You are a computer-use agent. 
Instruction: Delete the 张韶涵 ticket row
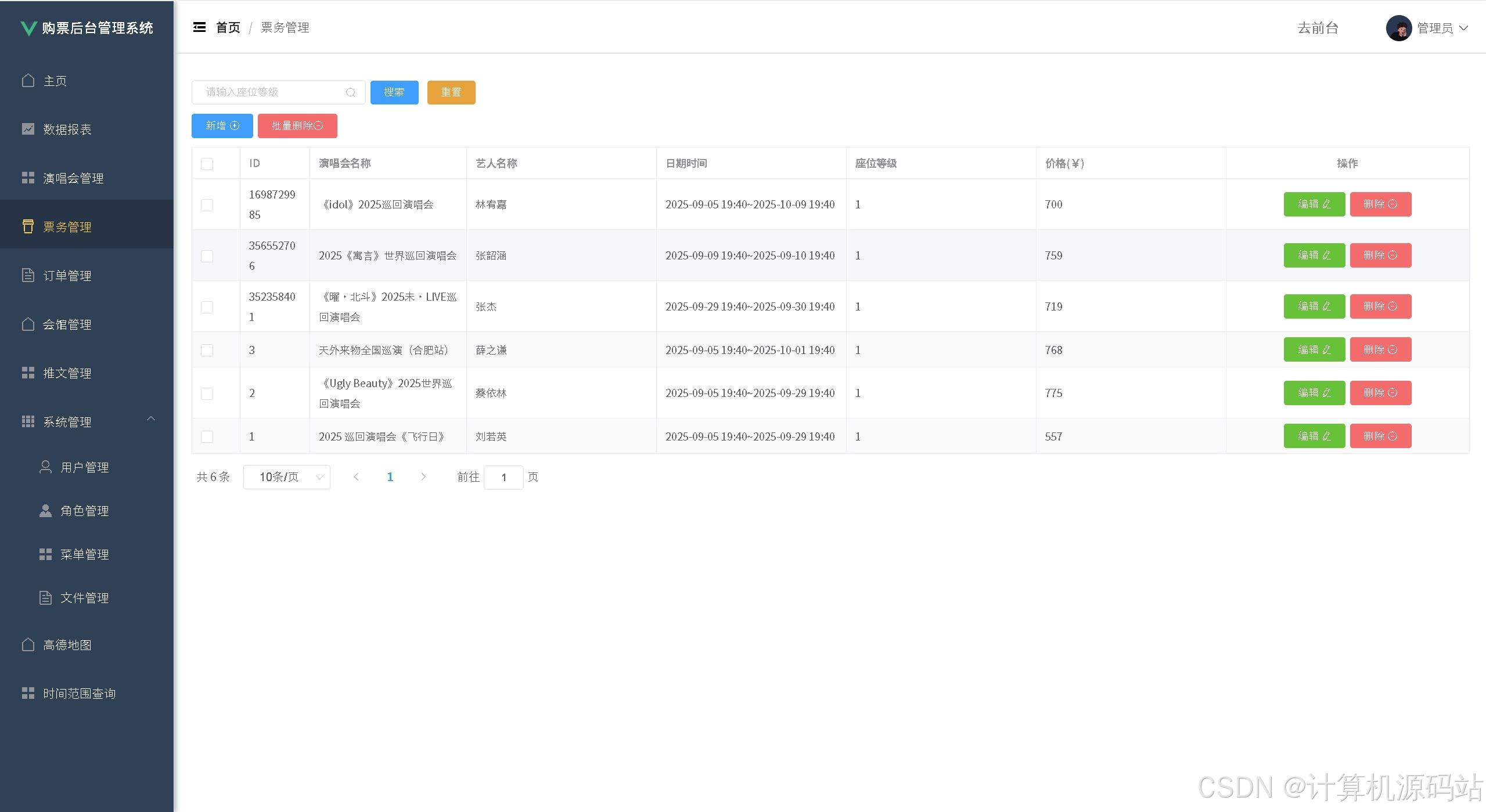pyautogui.click(x=1380, y=255)
